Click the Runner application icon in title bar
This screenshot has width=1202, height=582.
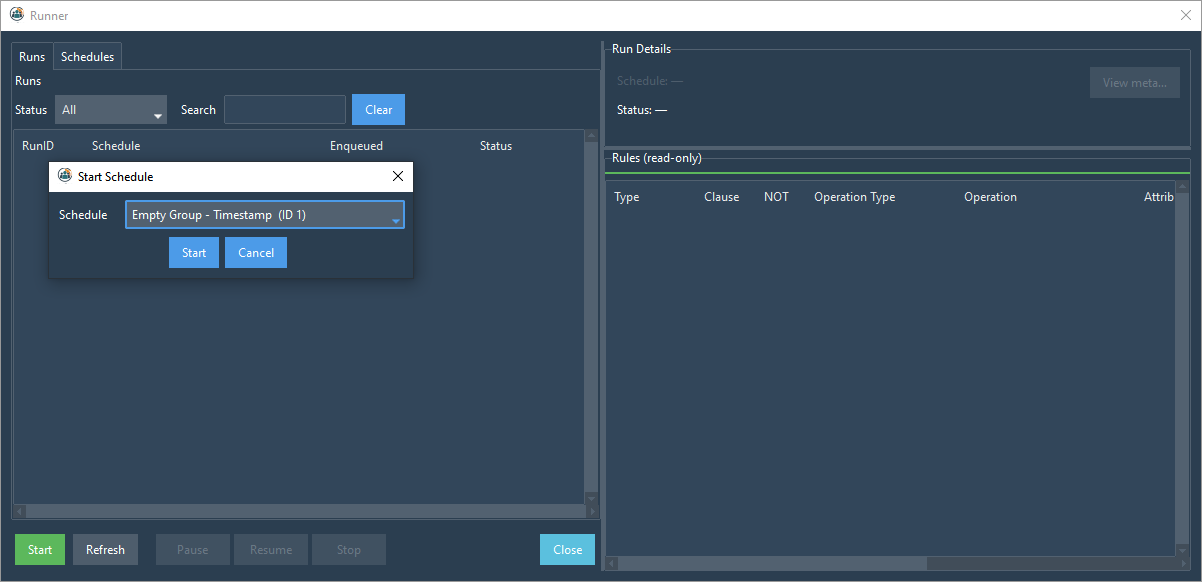pyautogui.click(x=15, y=15)
